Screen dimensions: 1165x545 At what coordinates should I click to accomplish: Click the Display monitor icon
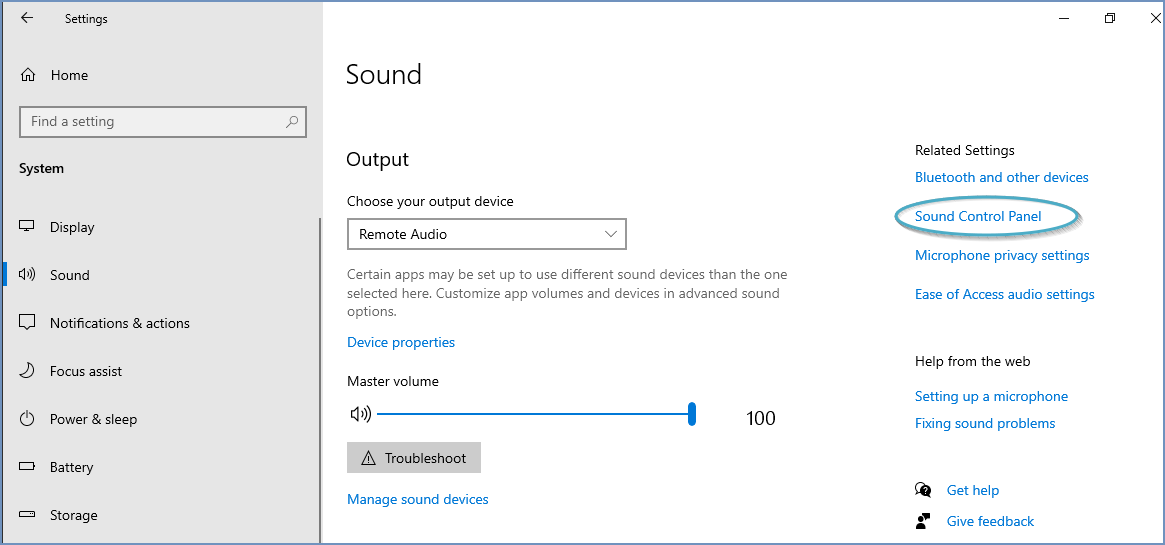coord(28,227)
